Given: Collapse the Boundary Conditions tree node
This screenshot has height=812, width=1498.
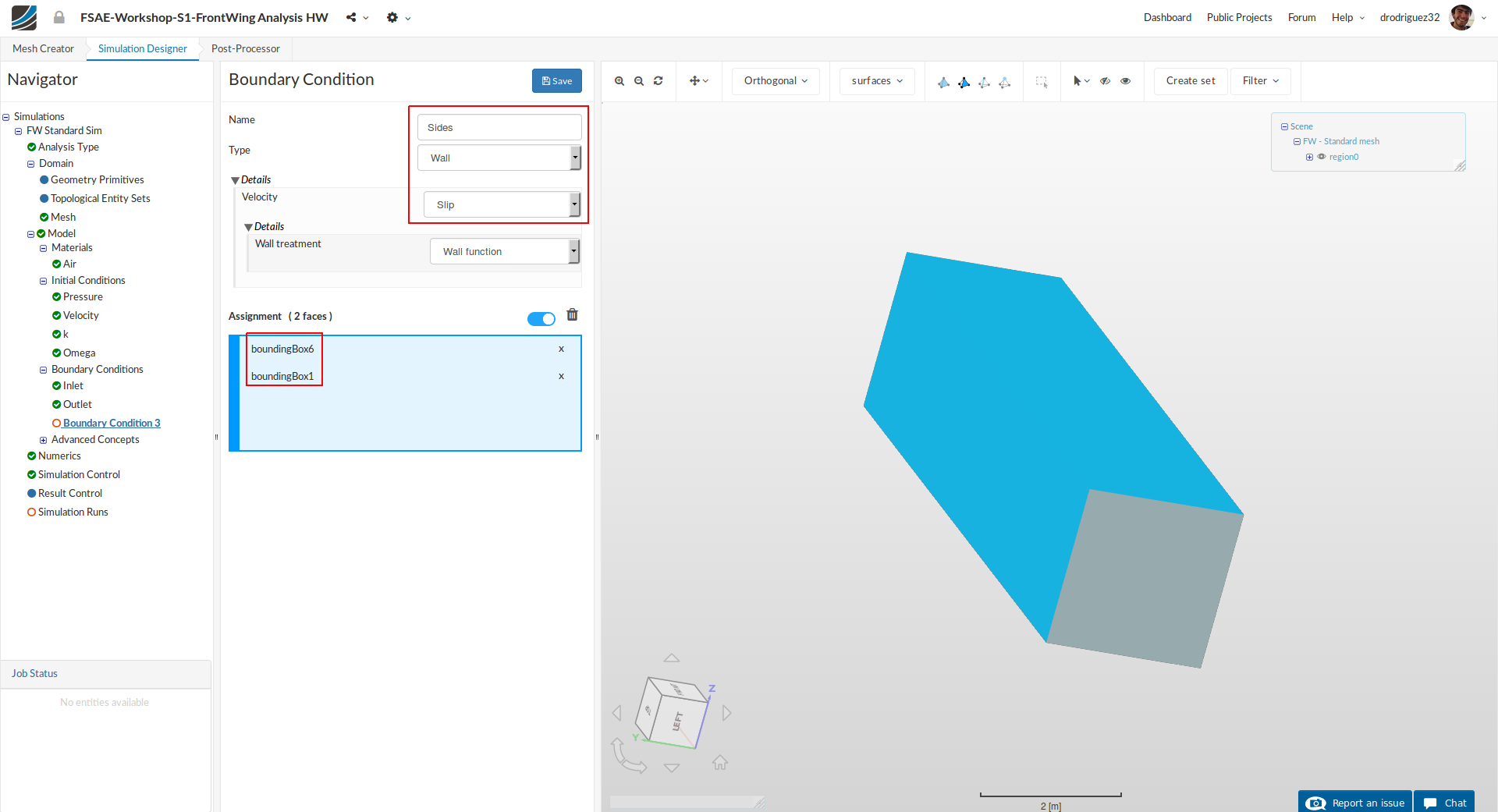Looking at the screenshot, I should click(x=44, y=370).
